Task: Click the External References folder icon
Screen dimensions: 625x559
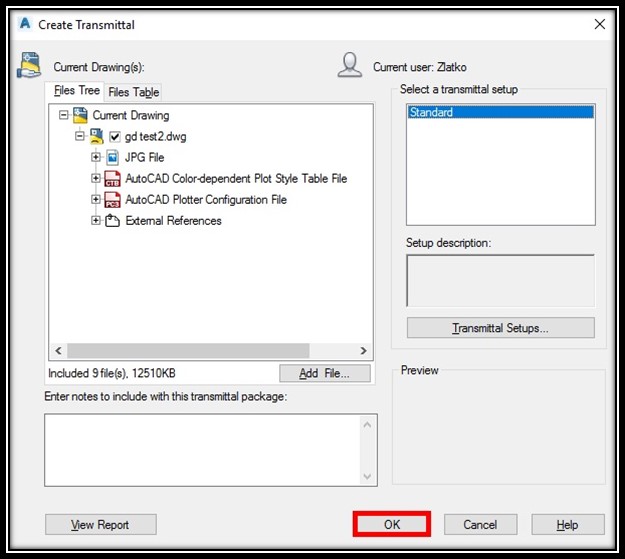Action: pyautogui.click(x=112, y=220)
